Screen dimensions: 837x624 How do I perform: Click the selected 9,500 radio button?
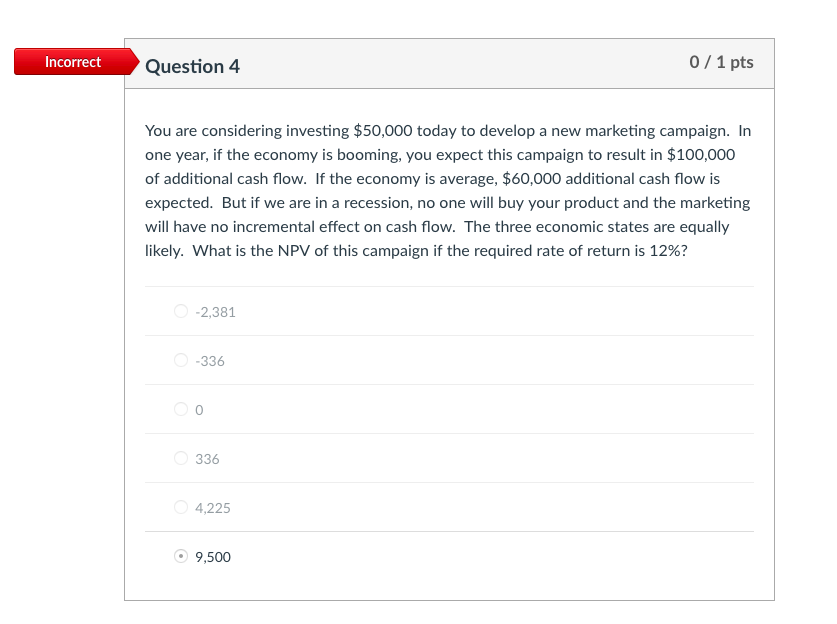pos(181,556)
